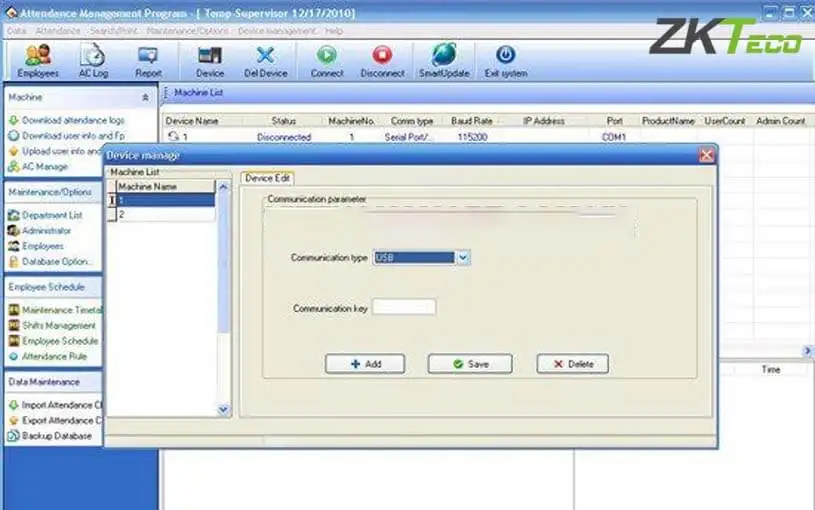Image resolution: width=815 pixels, height=510 pixels.
Task: Click the red Disconnect icon
Action: [383, 55]
